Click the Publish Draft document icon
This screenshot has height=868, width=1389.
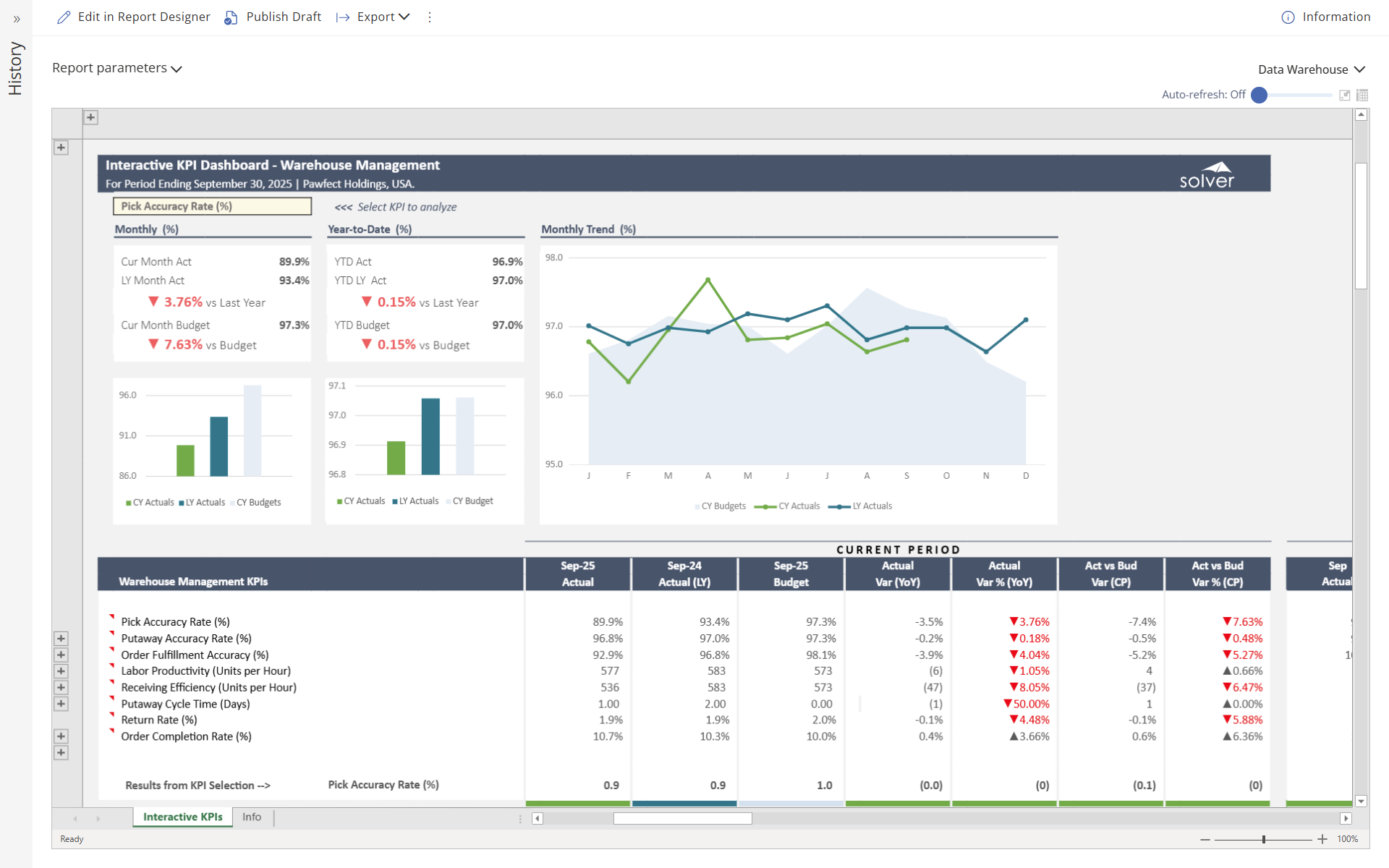coord(231,17)
